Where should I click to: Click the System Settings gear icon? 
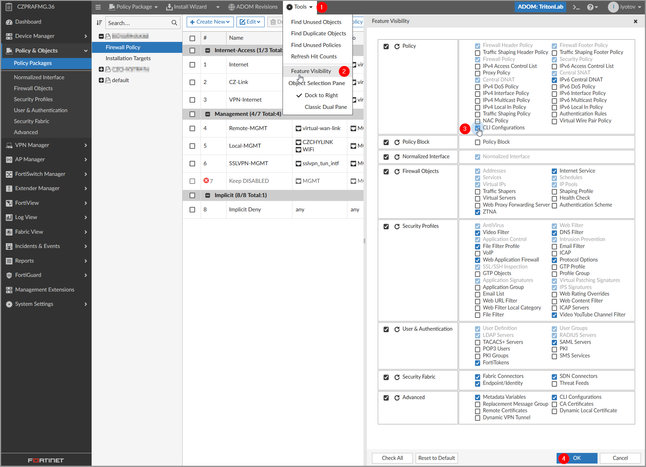(9, 304)
